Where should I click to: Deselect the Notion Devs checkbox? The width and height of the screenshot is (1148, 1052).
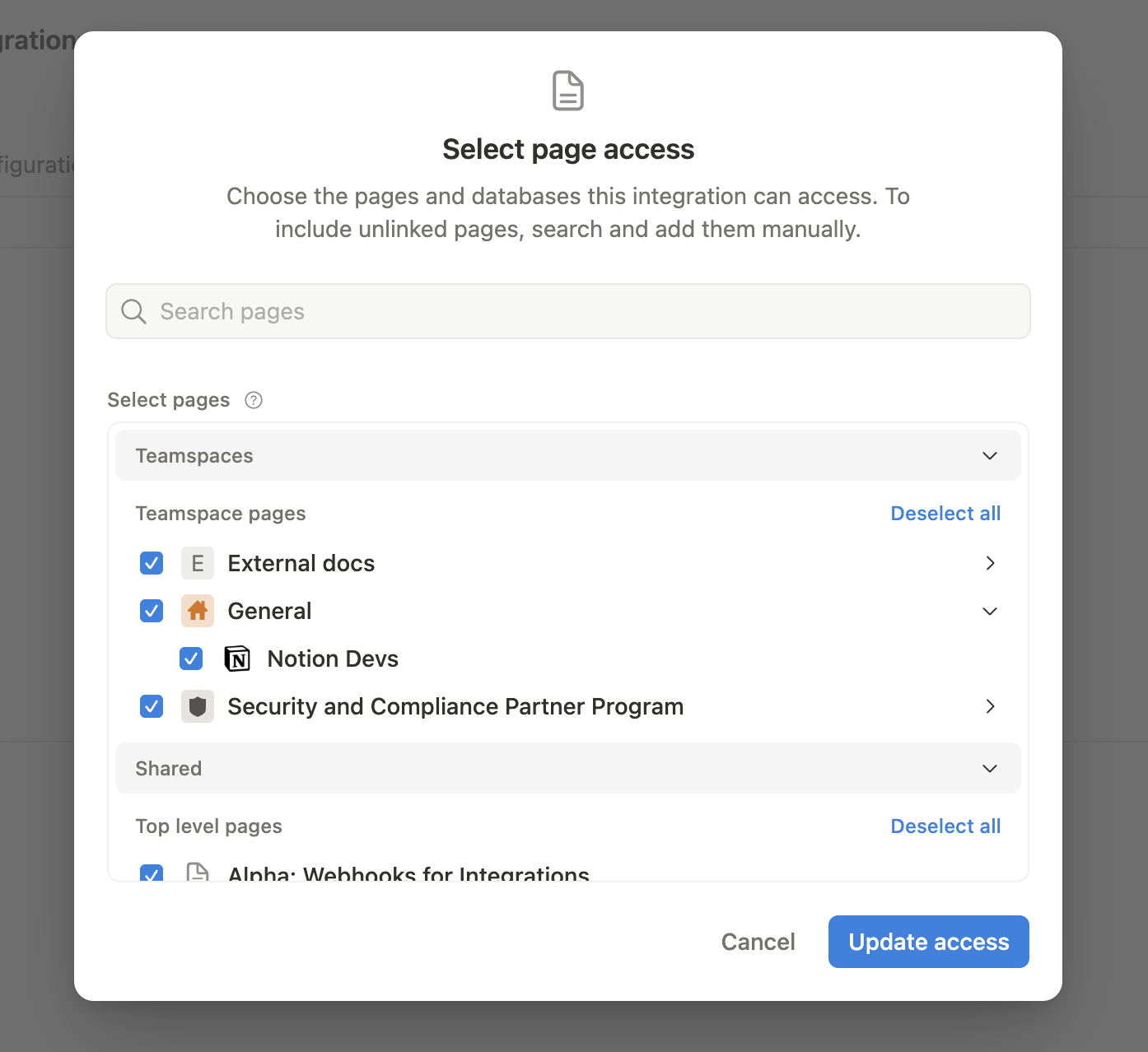[190, 659]
